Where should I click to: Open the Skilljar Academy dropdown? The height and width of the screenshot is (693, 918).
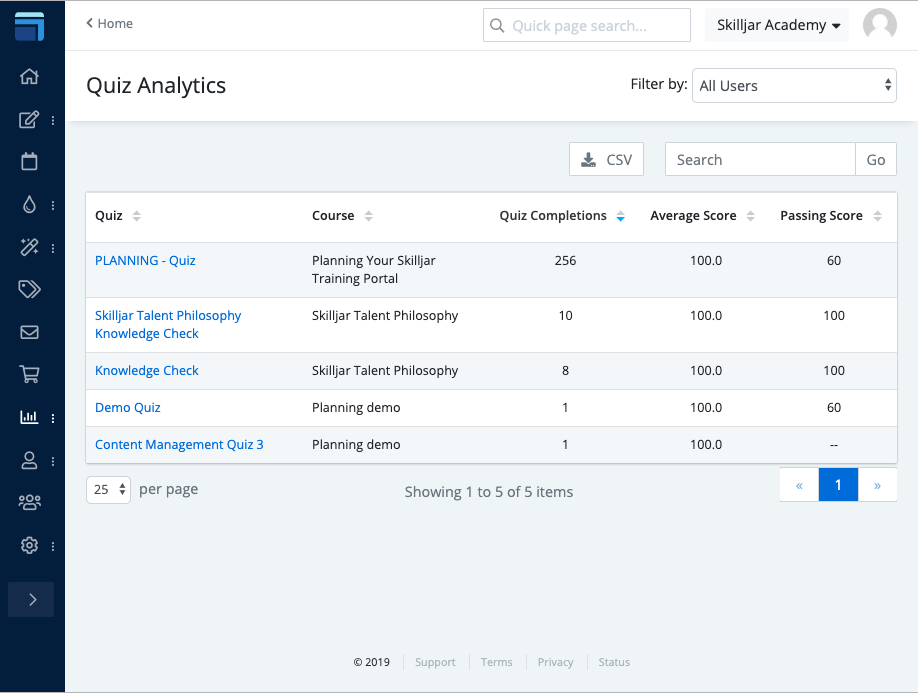777,25
